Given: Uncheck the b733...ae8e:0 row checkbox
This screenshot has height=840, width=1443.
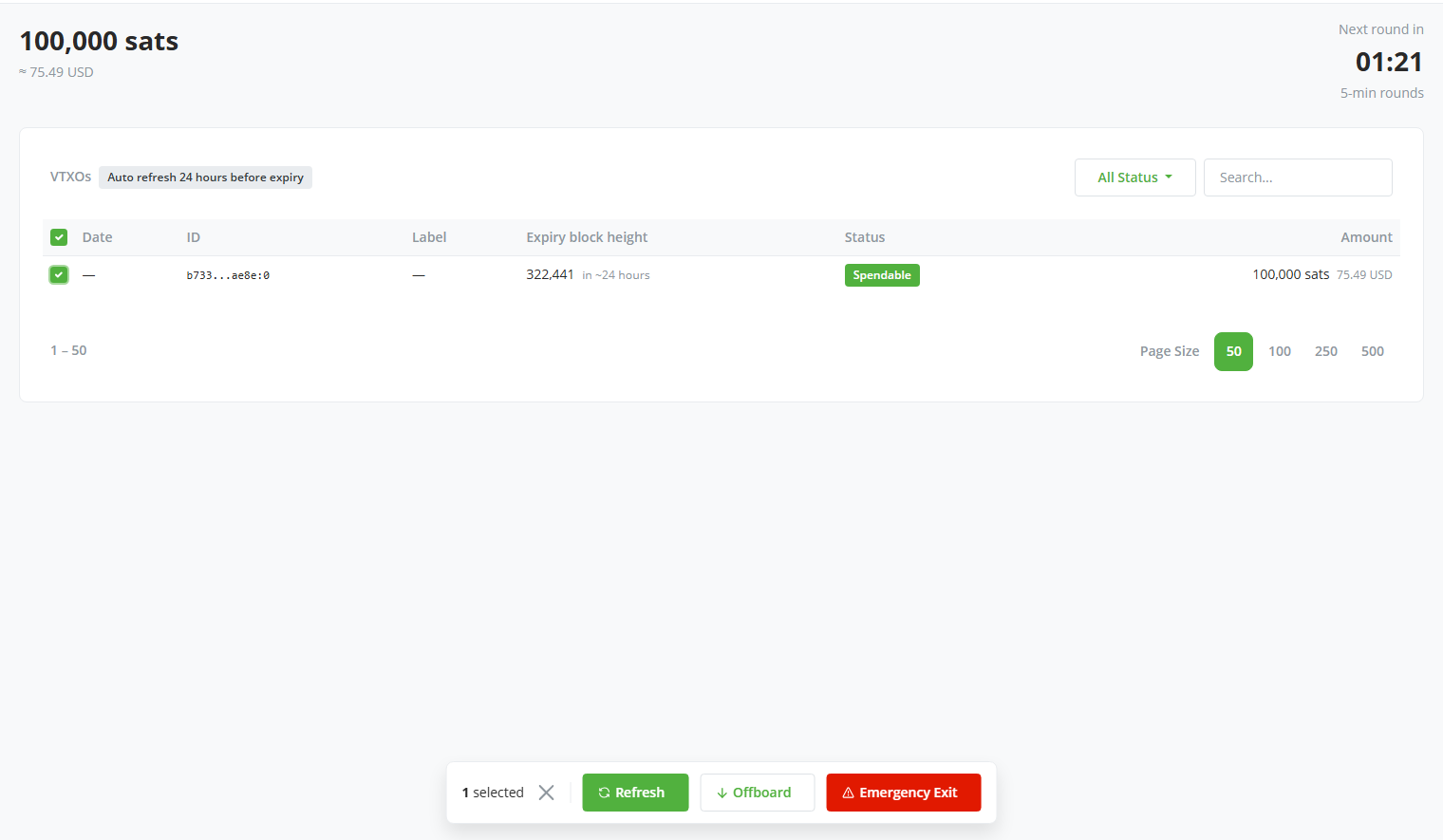Looking at the screenshot, I should tap(59, 275).
